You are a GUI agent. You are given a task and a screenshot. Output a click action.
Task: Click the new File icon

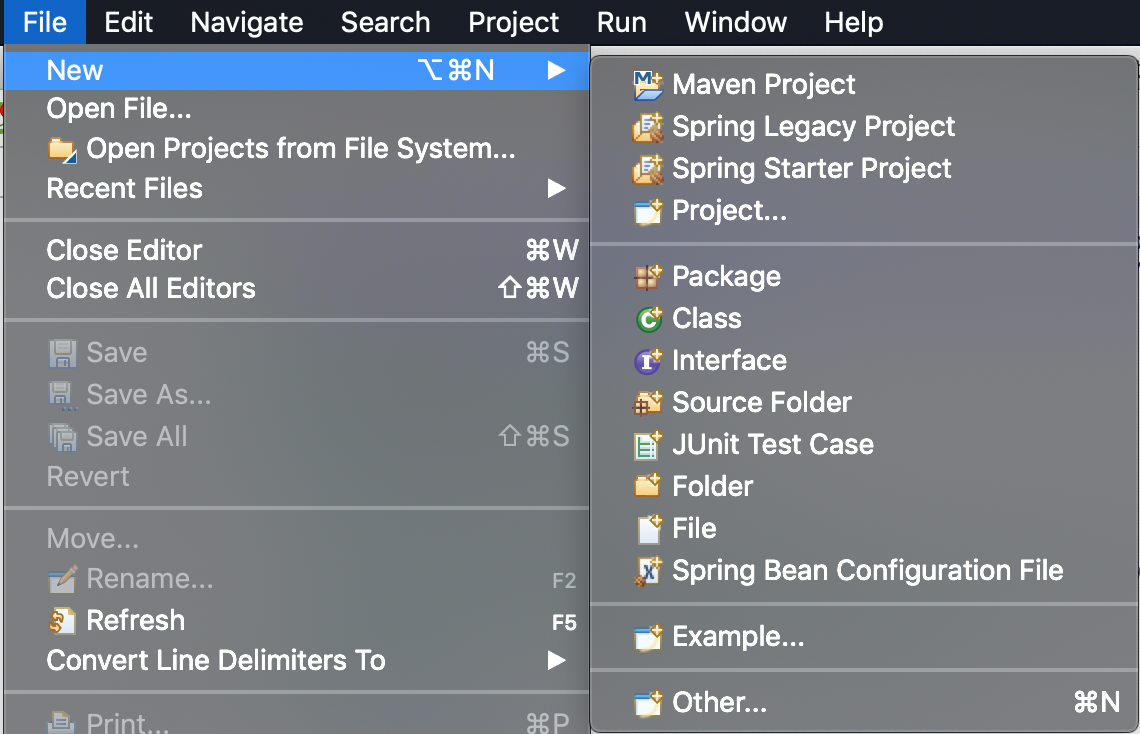point(649,529)
